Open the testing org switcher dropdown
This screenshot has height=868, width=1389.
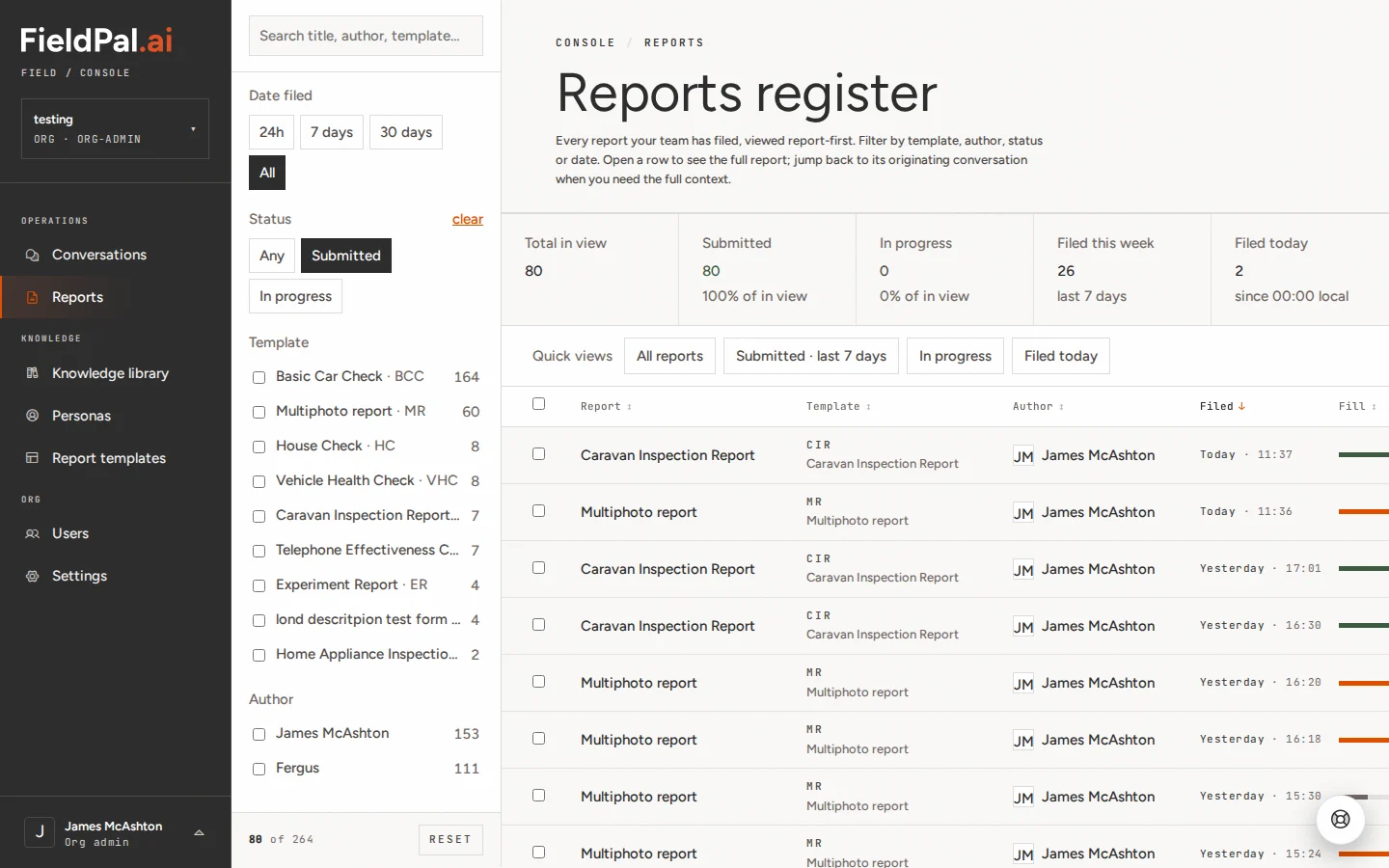(115, 128)
